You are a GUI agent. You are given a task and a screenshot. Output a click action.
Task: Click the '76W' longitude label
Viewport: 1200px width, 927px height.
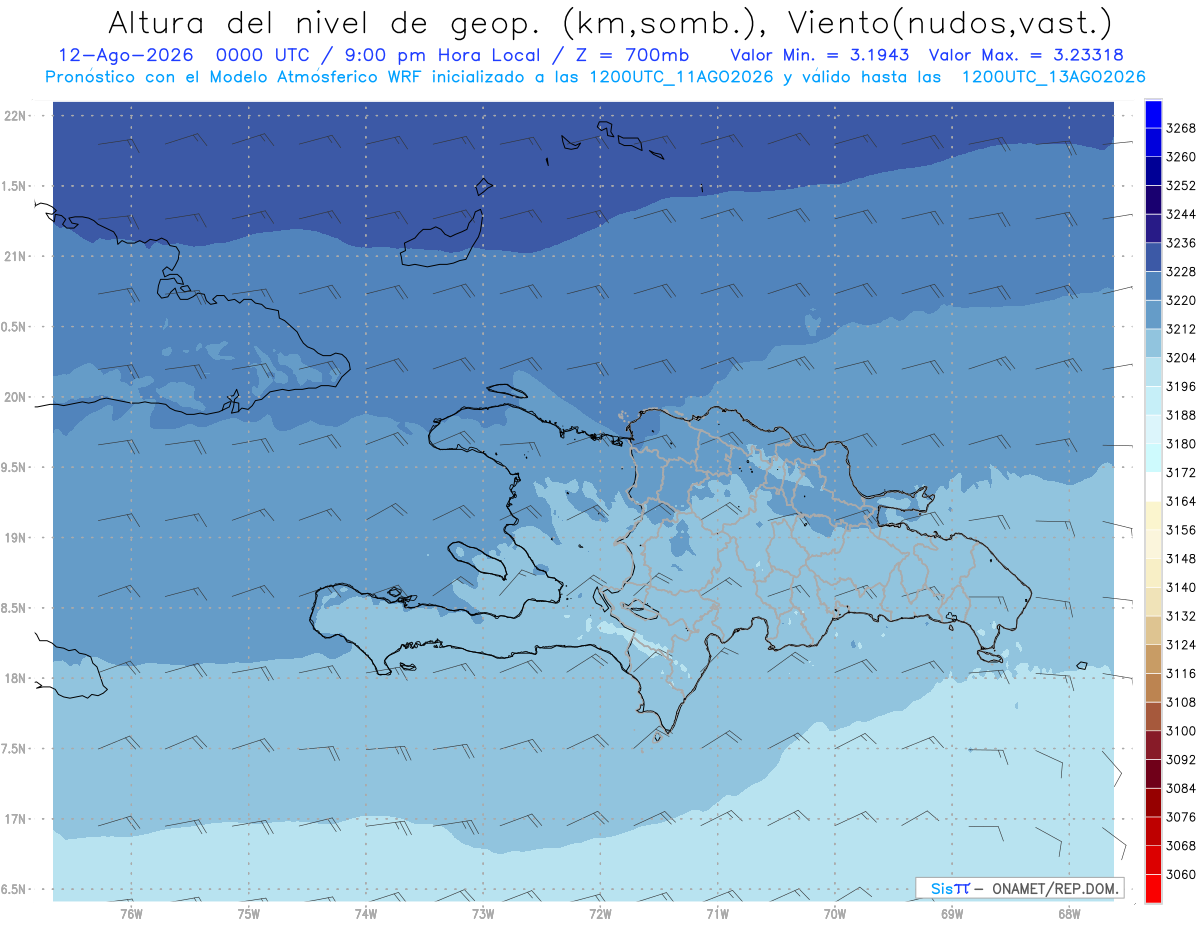click(x=131, y=913)
